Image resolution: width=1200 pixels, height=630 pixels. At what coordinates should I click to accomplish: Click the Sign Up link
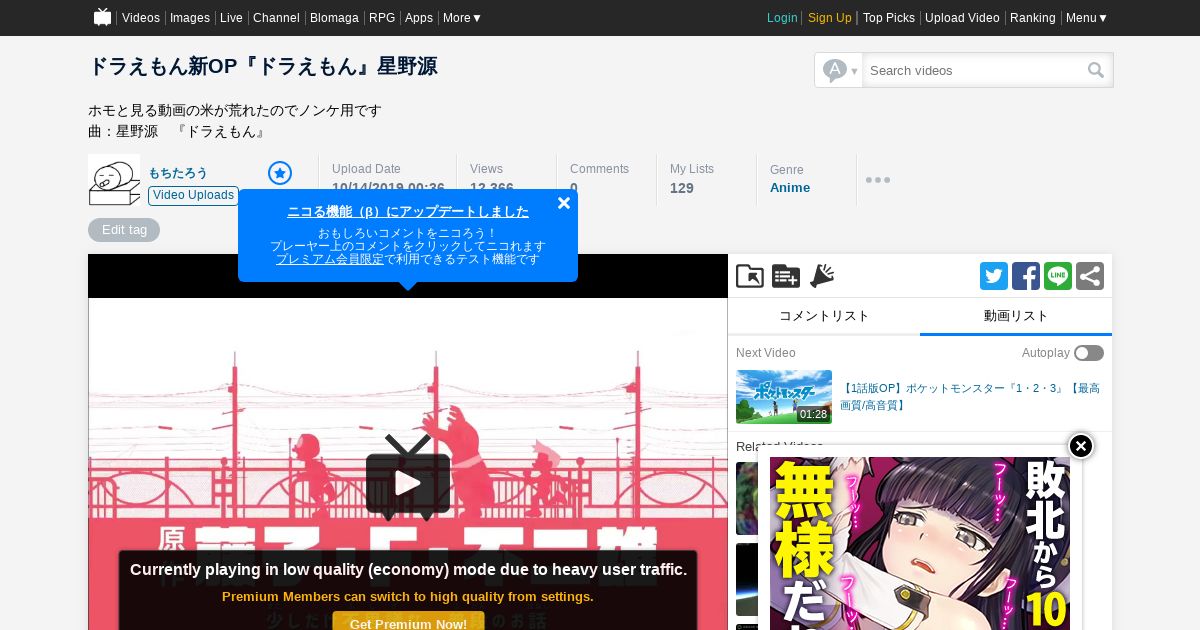coord(830,18)
